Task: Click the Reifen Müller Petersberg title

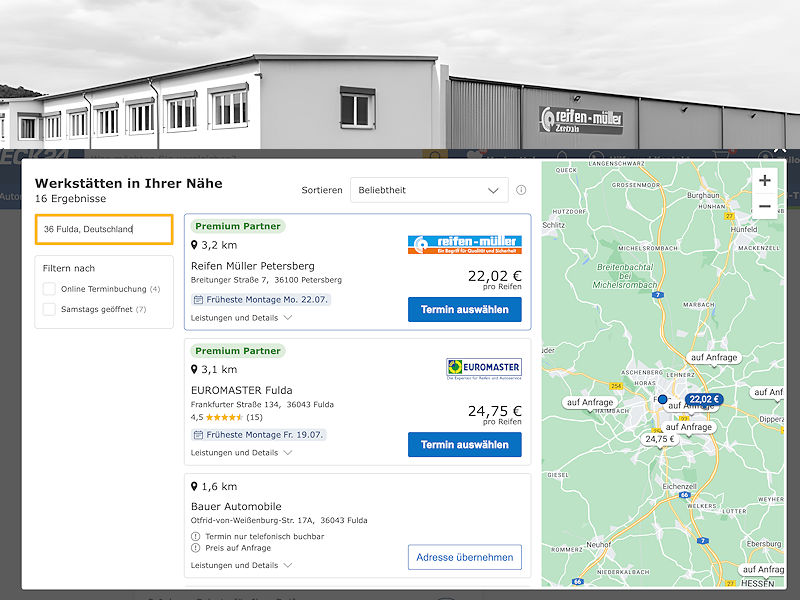Action: click(x=253, y=266)
